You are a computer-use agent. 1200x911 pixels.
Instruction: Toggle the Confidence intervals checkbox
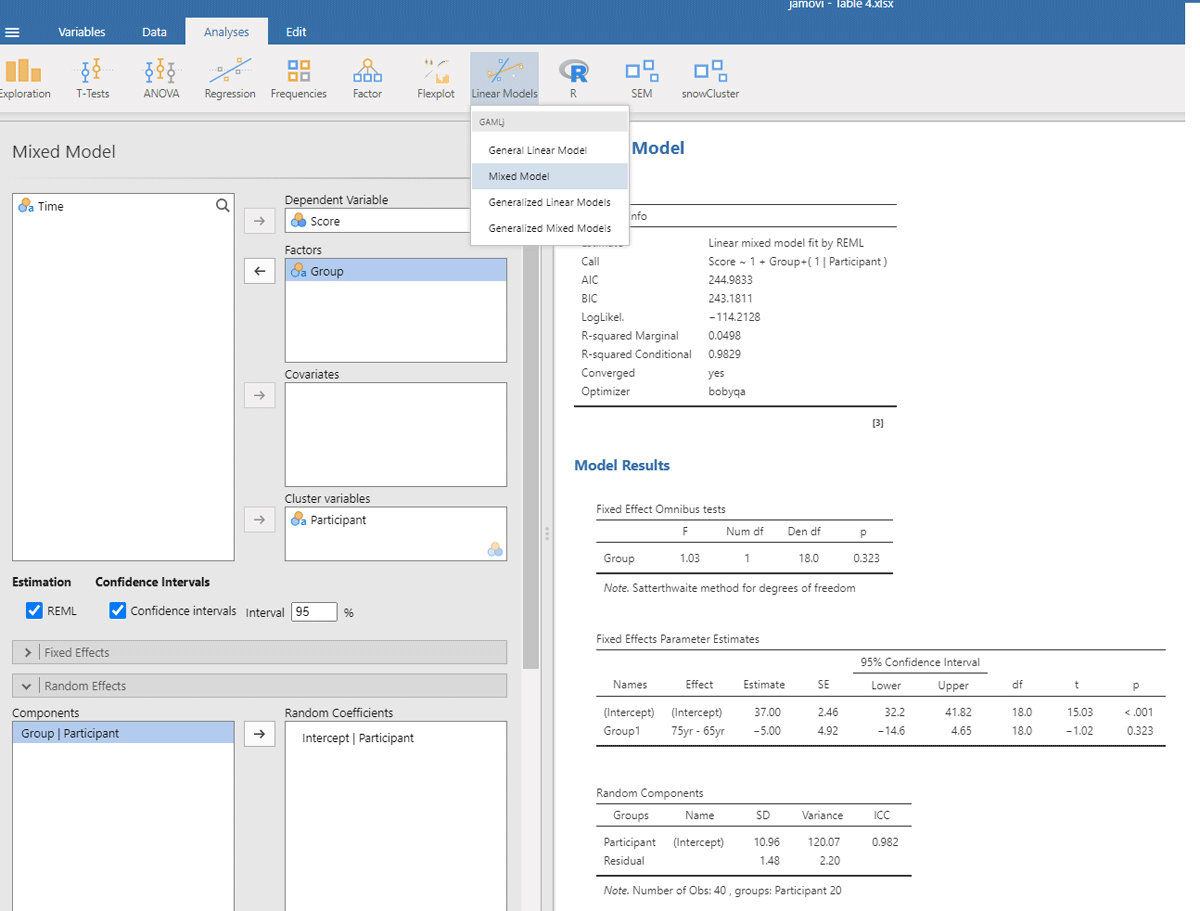[118, 611]
